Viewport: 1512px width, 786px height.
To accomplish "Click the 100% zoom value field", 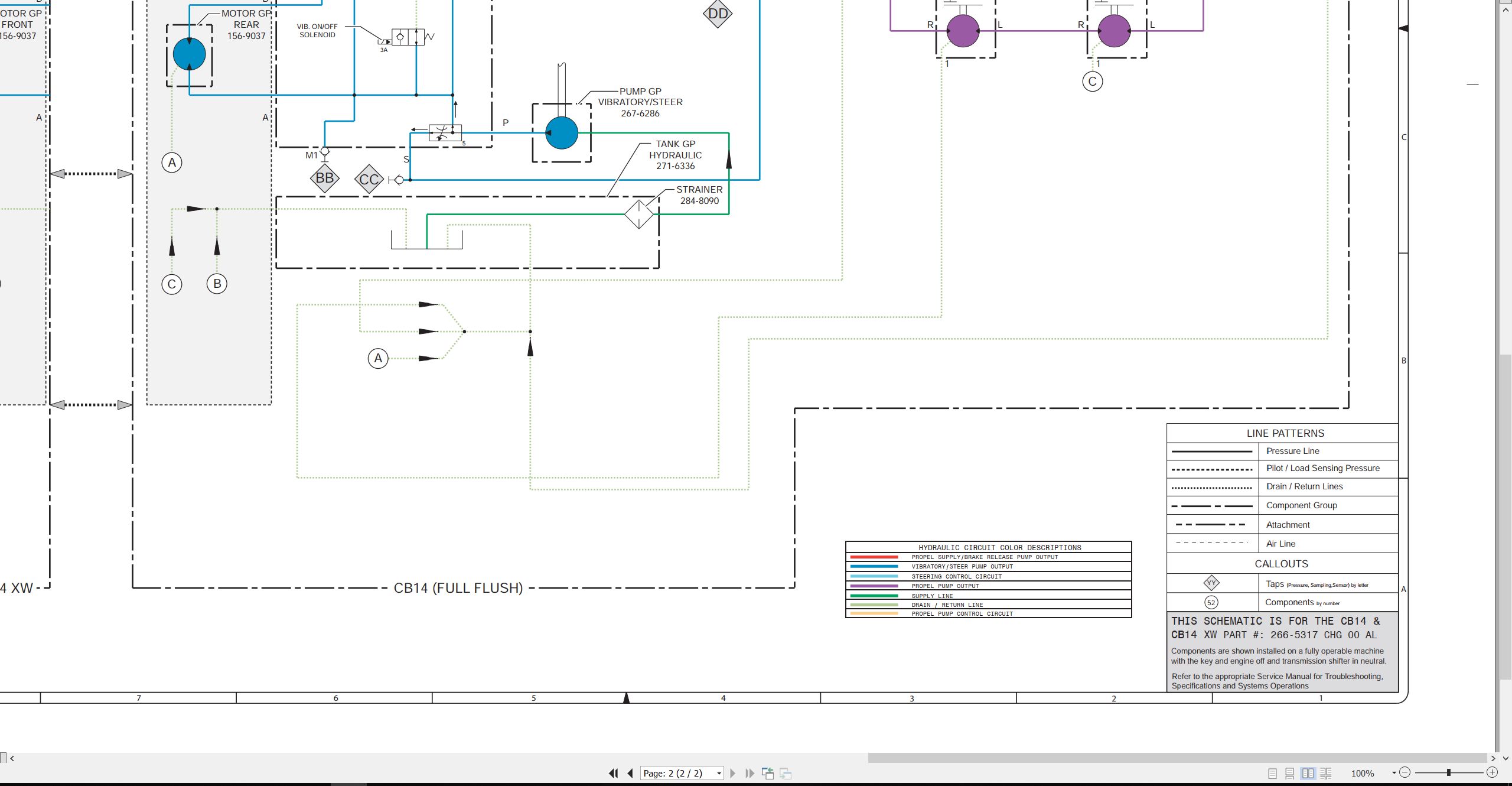I will 1363,774.
